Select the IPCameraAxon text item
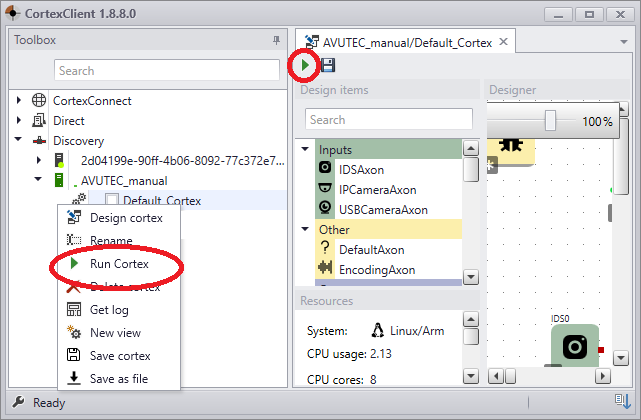Viewport: 641px width, 420px height. (x=377, y=190)
